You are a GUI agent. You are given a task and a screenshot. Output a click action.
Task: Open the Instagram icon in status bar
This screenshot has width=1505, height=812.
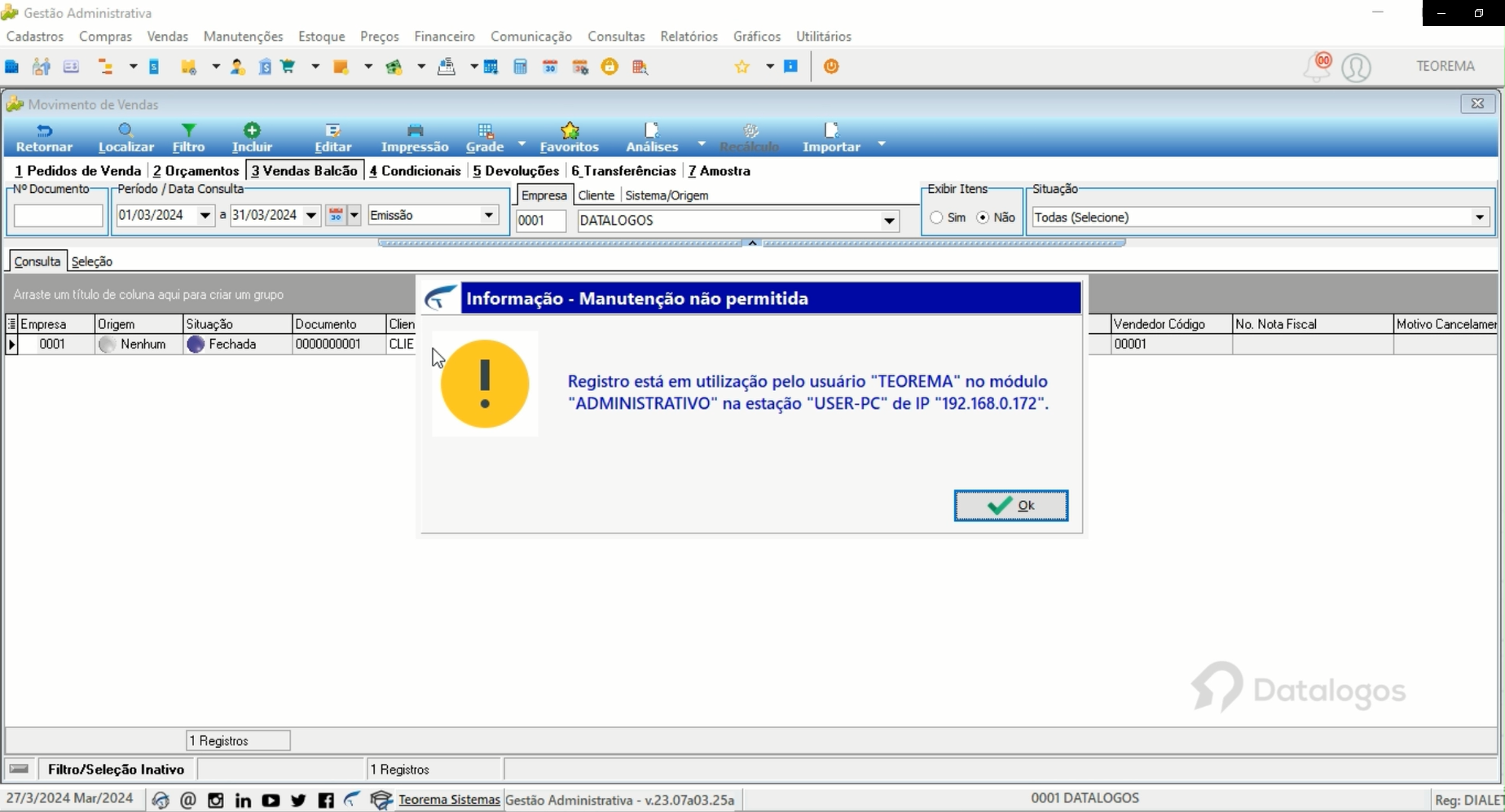coord(216,801)
